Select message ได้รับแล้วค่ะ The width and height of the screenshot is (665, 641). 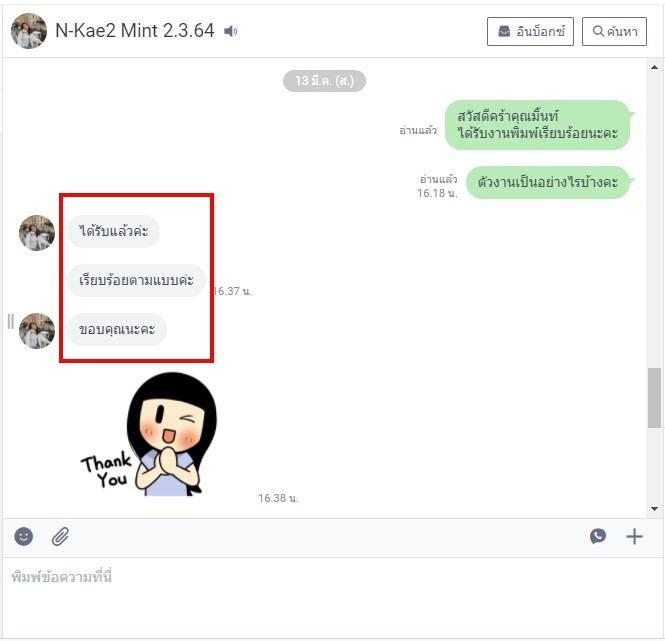(x=113, y=231)
